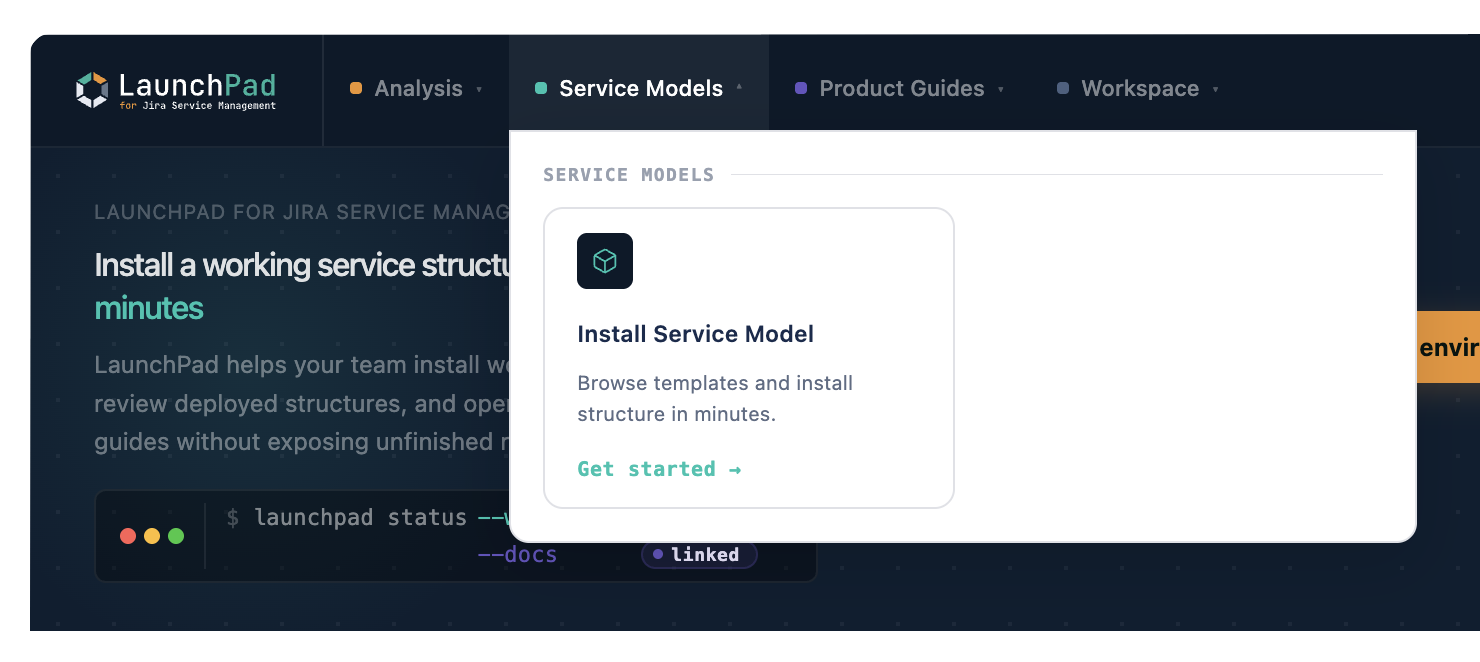The height and width of the screenshot is (662, 1480).
Task: Click the cube icon in Install Service Model card
Action: (605, 261)
